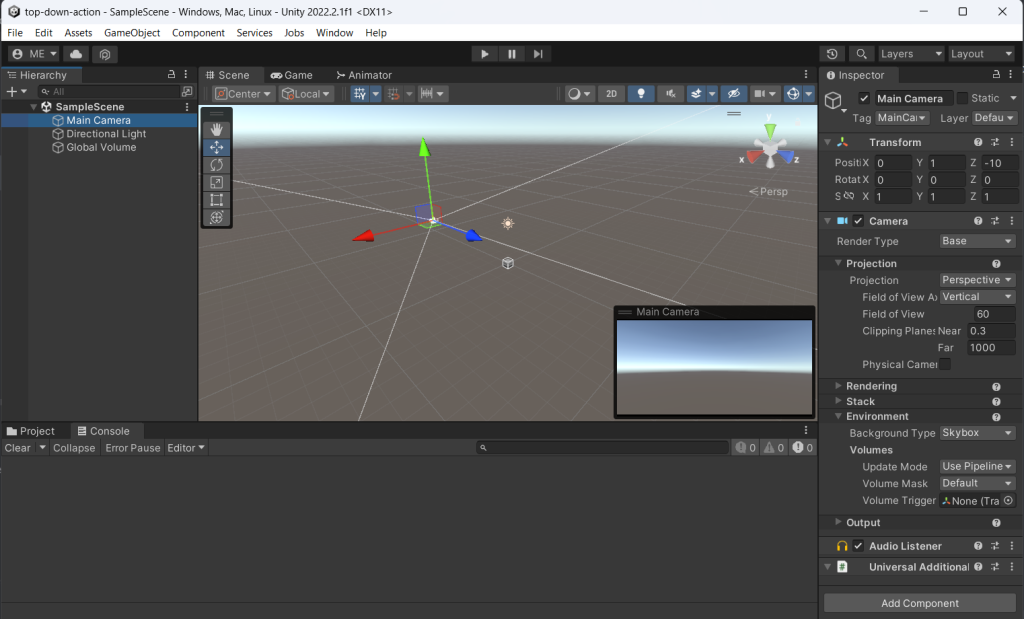Open the Window menu
The image size is (1024, 619).
tap(334, 33)
